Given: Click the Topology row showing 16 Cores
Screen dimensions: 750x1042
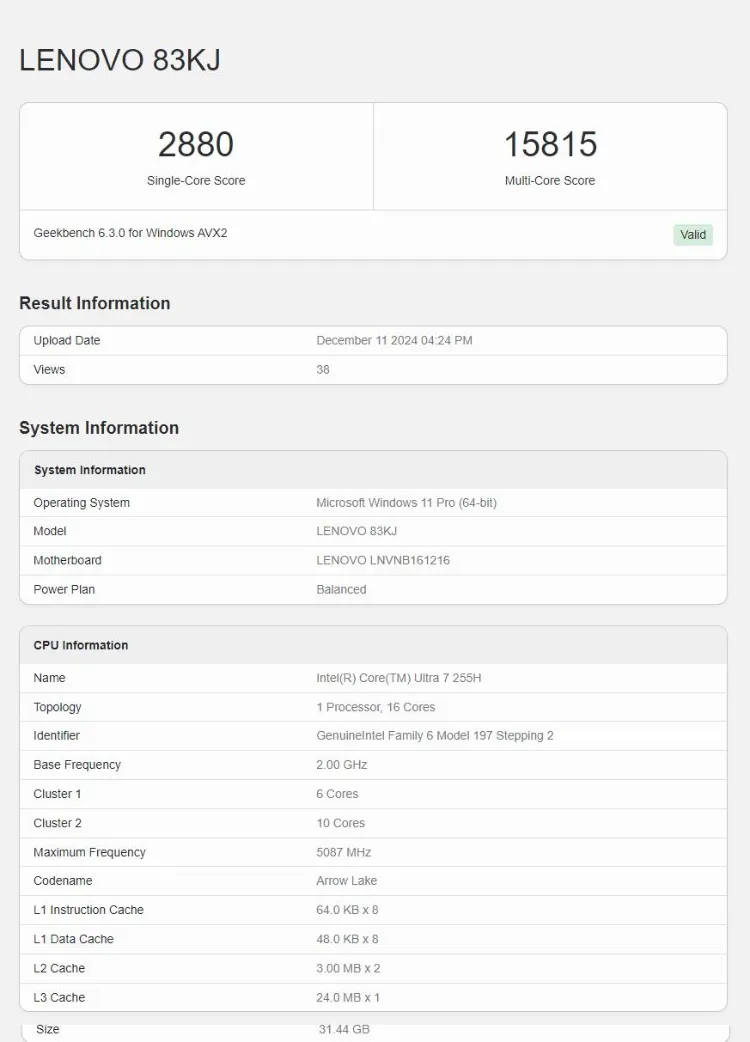Looking at the screenshot, I should click(376, 707).
